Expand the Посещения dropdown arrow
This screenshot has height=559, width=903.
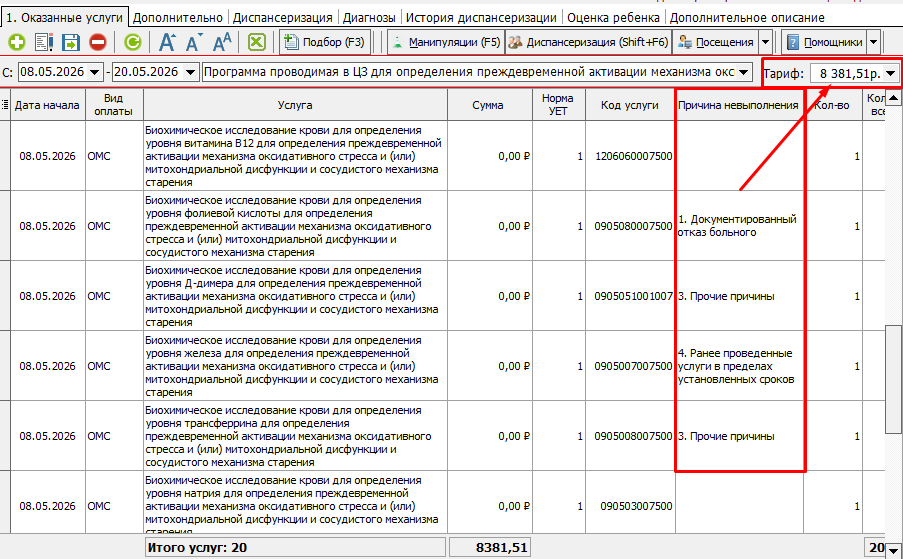(765, 42)
